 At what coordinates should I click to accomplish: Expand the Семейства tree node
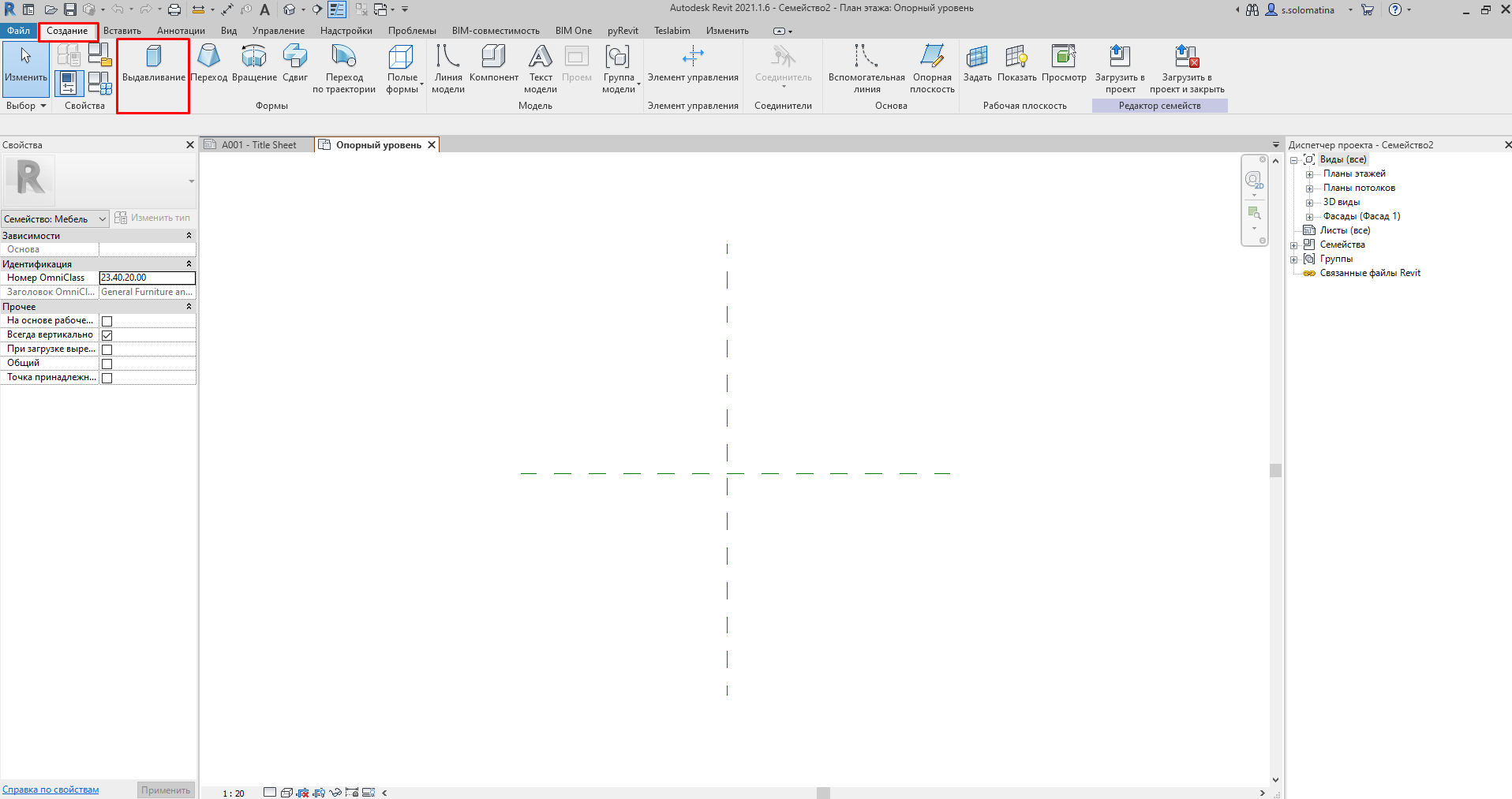(x=1294, y=245)
